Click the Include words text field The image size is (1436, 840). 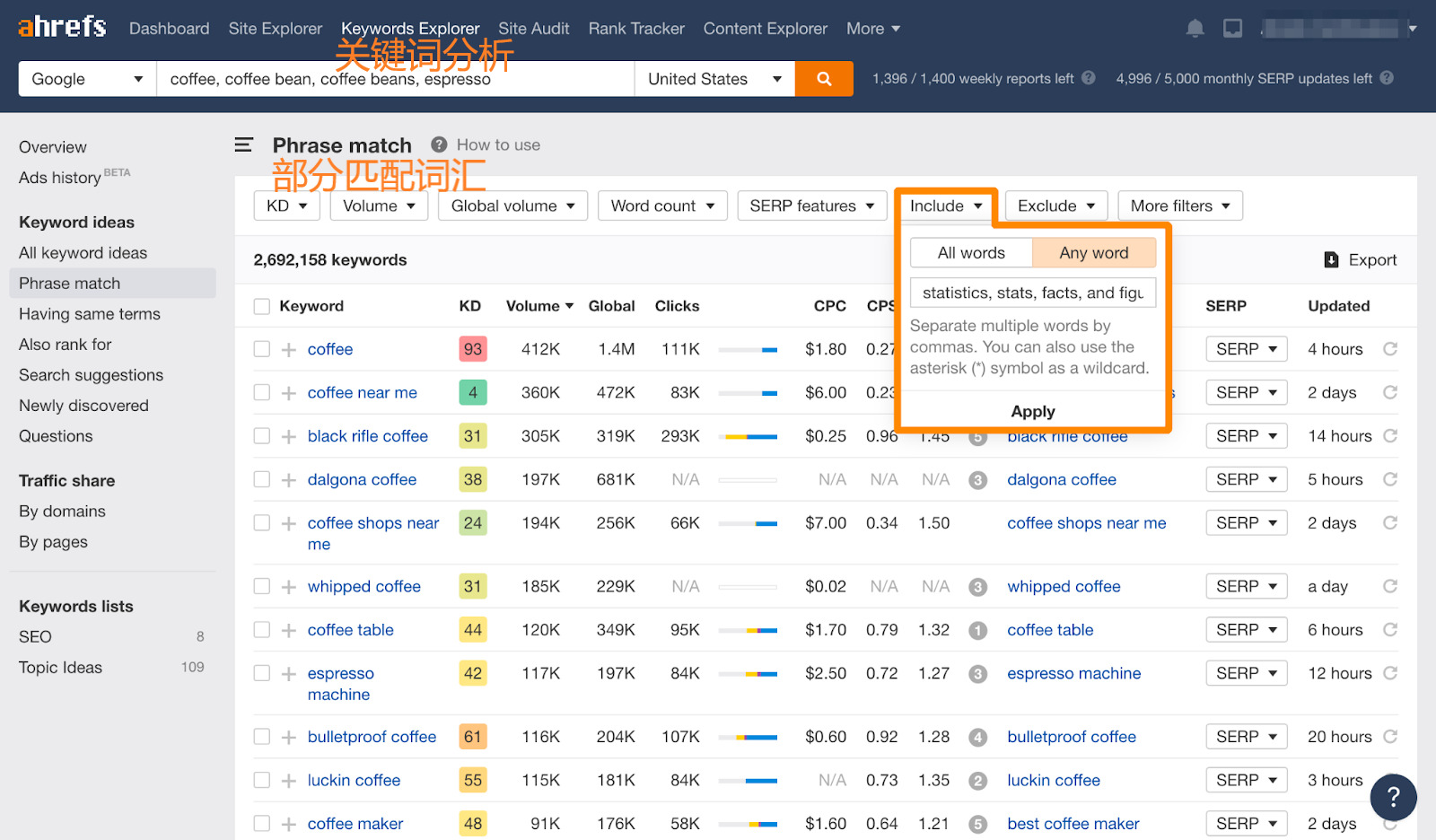[1032, 293]
